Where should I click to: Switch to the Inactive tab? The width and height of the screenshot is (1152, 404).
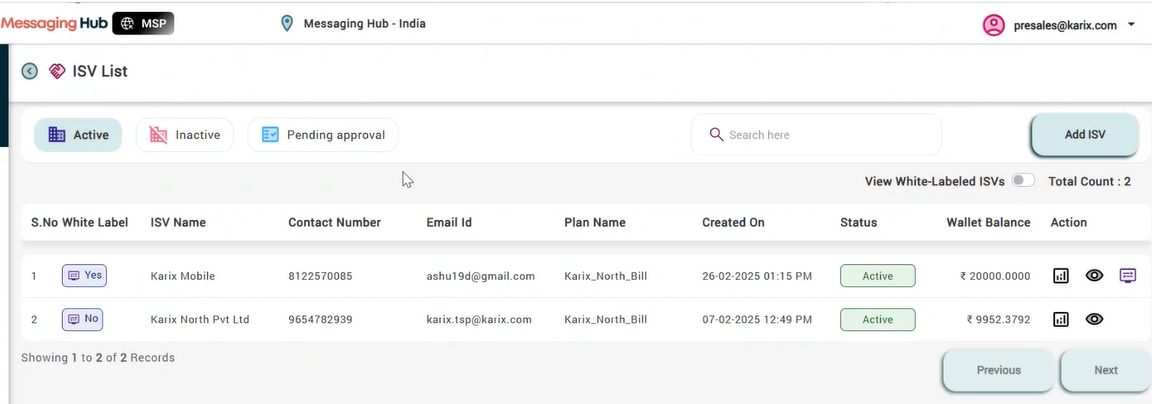185,135
